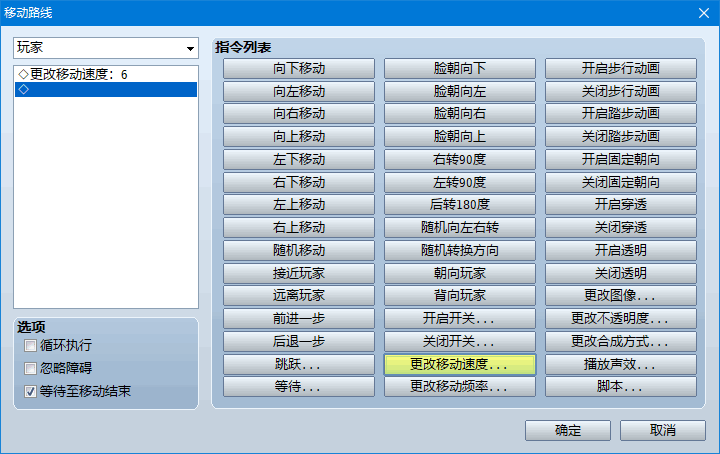Choose 后退一步 from the command list
Viewport: 720px width, 454px height.
coord(299,341)
